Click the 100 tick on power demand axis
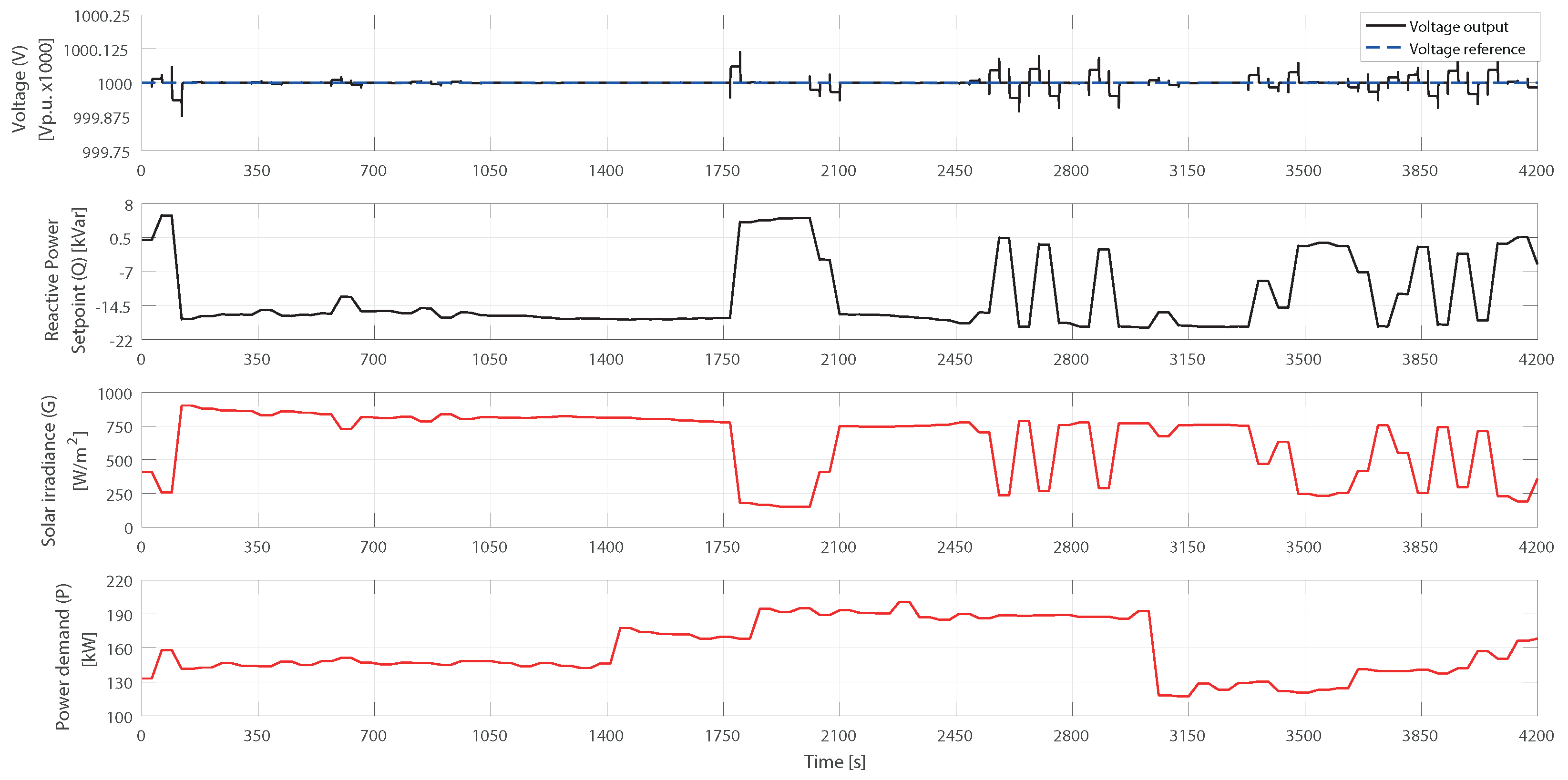1568x780 pixels. pos(119,718)
